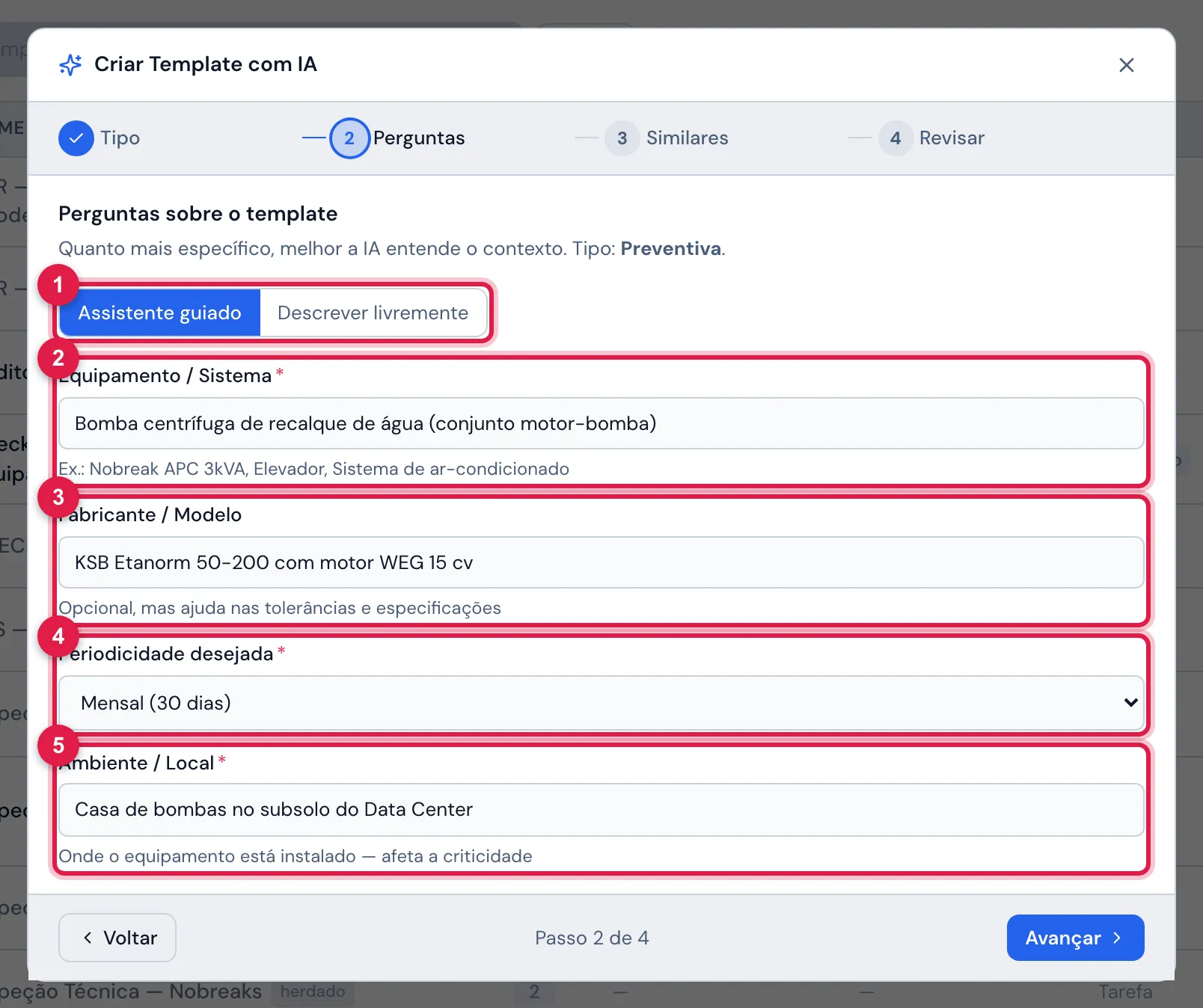Switch to Descrever livremente mode
The image size is (1203, 1008).
[x=373, y=313]
